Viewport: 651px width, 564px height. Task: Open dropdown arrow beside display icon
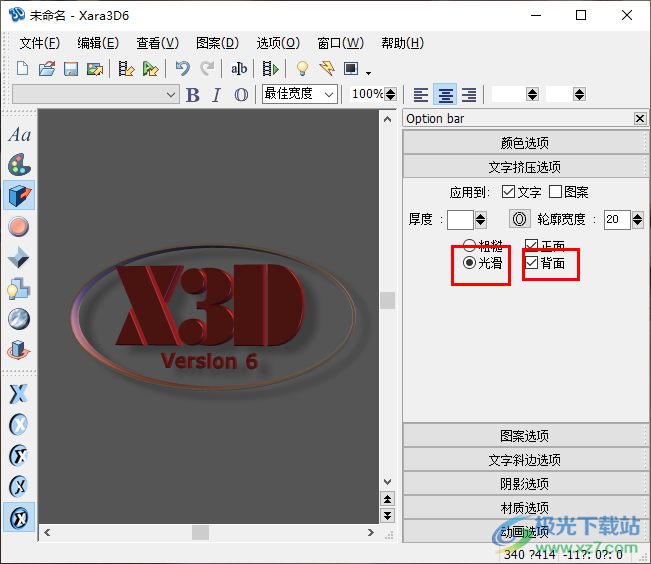coord(368,73)
